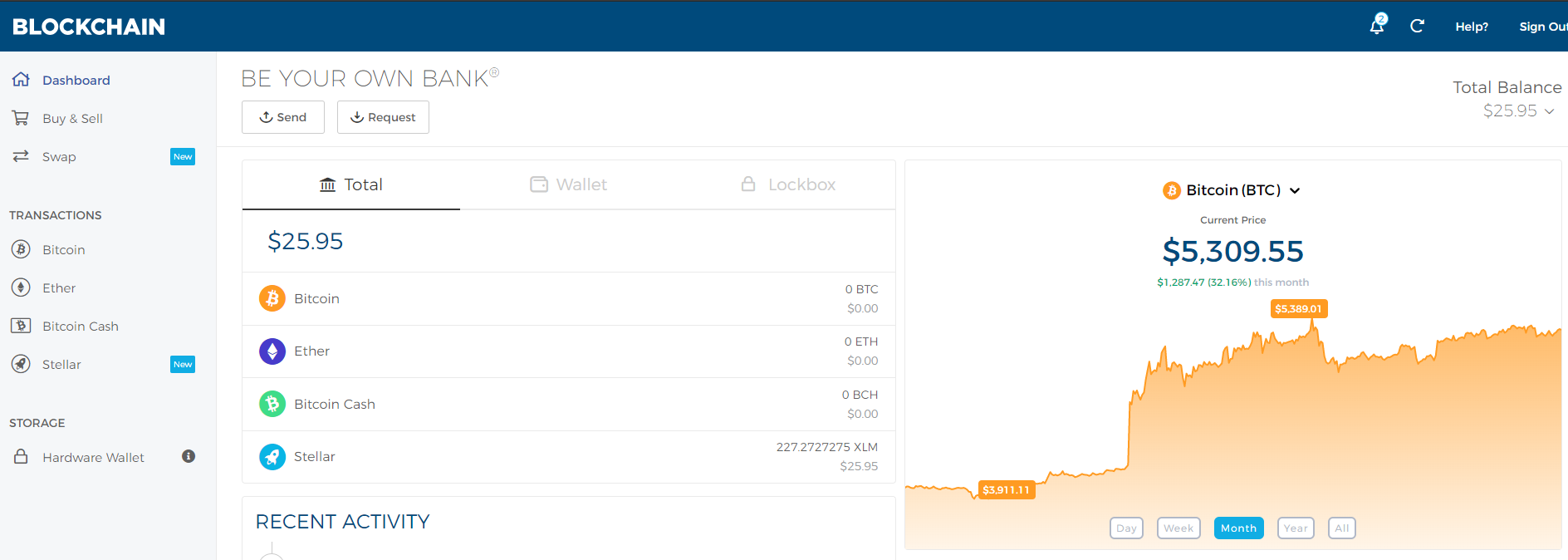The height and width of the screenshot is (560, 1568).
Task: Click Sign Out in the header
Action: [x=1543, y=27]
